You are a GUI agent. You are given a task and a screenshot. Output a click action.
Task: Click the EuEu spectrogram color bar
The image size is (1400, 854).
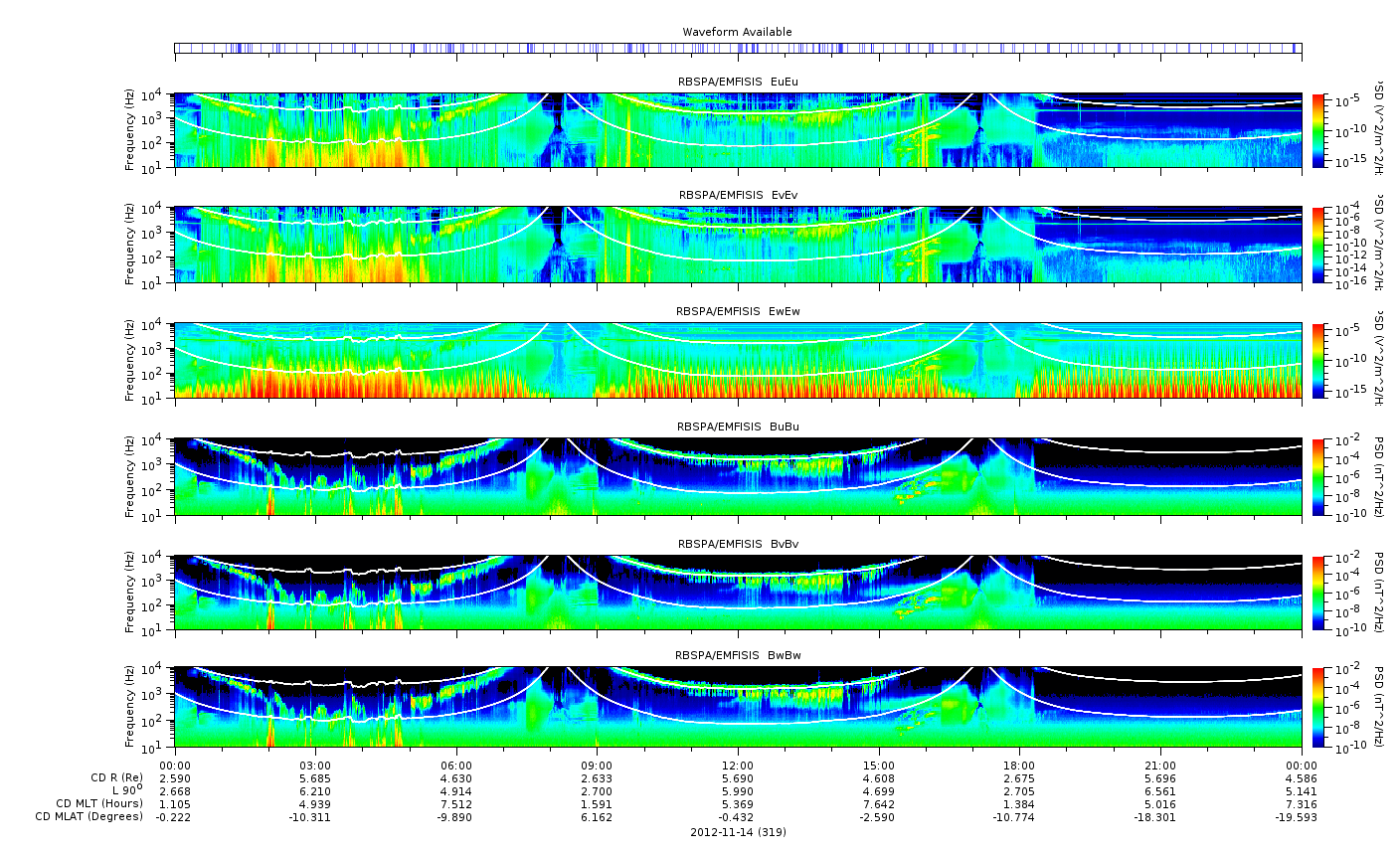click(x=1318, y=130)
